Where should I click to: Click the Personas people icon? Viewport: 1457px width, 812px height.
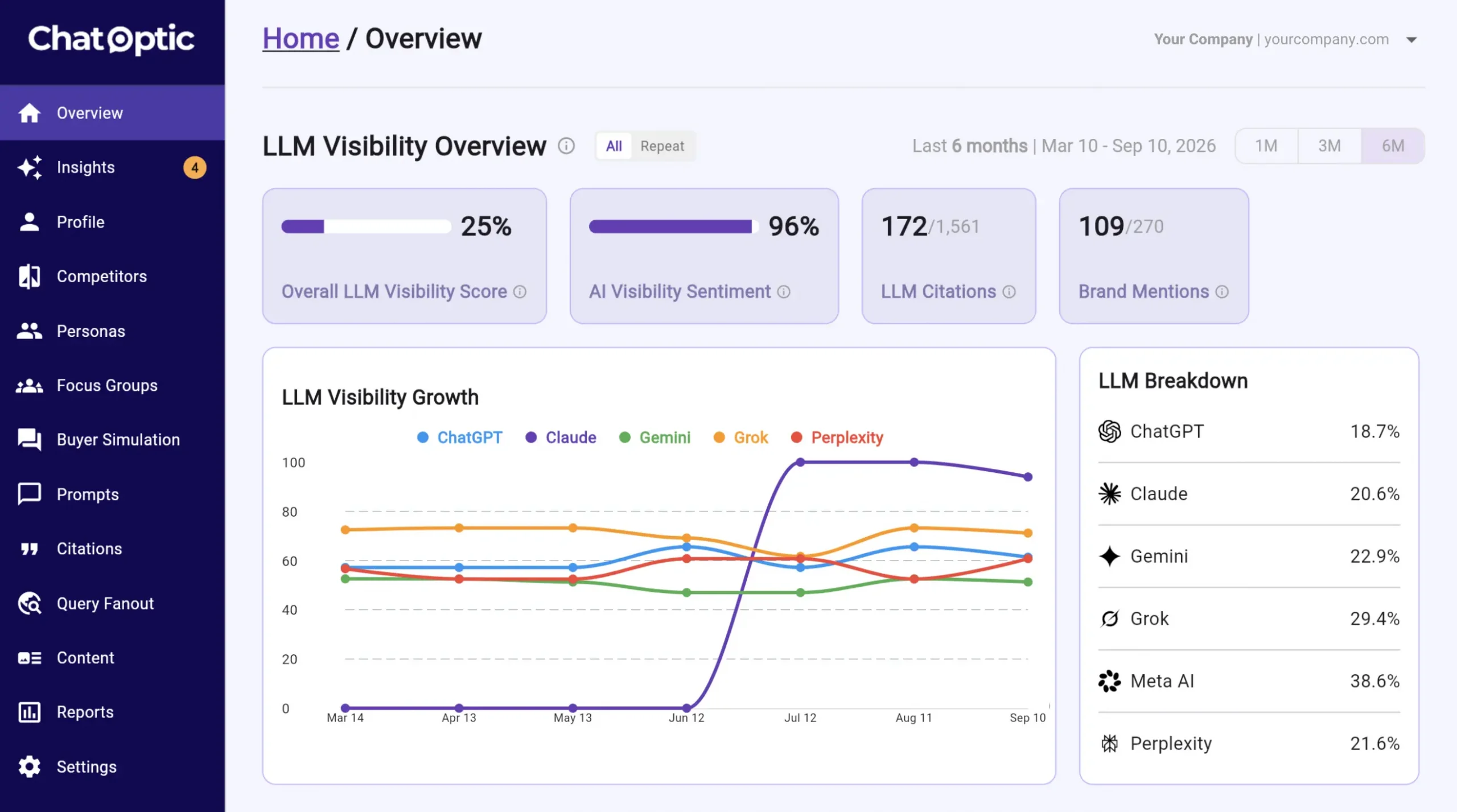click(x=29, y=331)
